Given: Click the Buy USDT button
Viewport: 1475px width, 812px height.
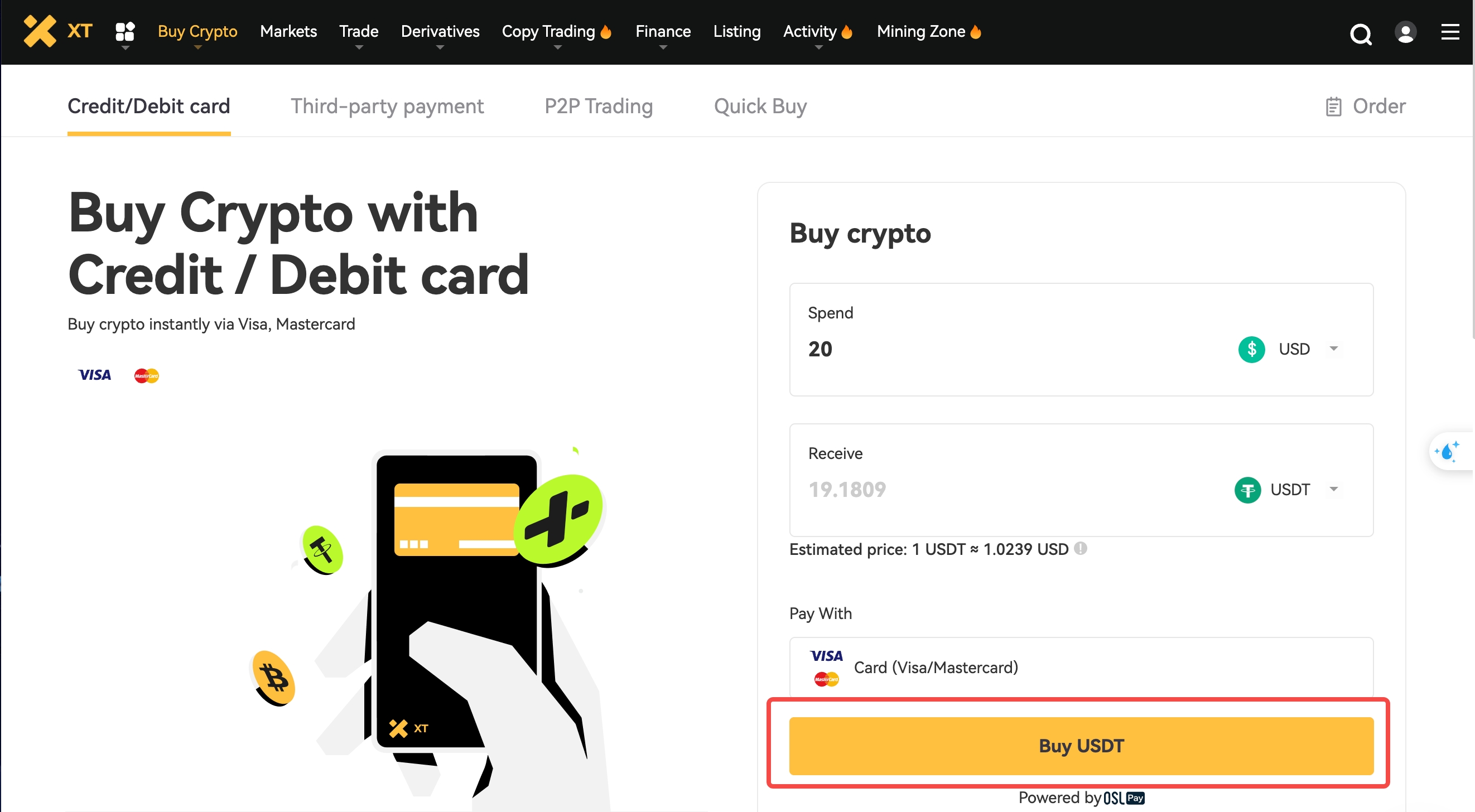Looking at the screenshot, I should click(x=1080, y=746).
